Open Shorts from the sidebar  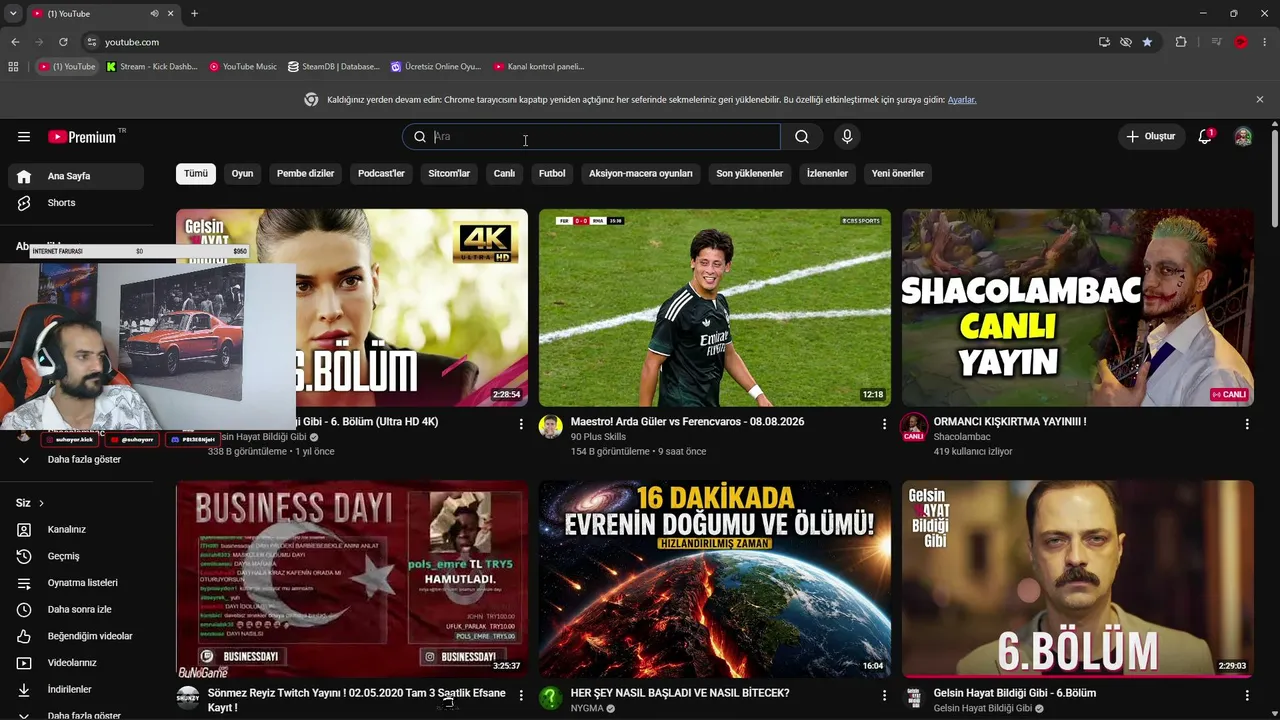click(x=76, y=203)
